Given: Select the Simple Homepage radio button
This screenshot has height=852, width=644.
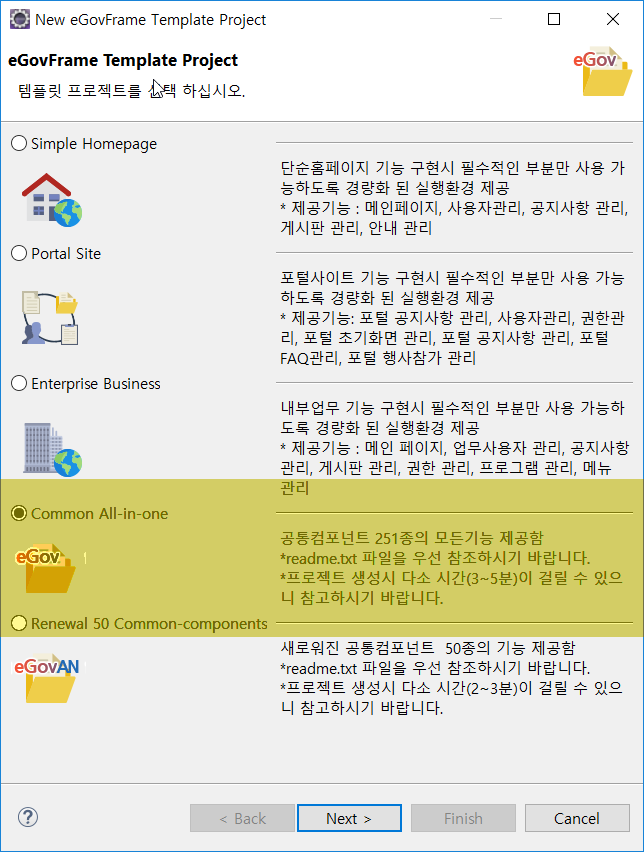Looking at the screenshot, I should [84, 143].
